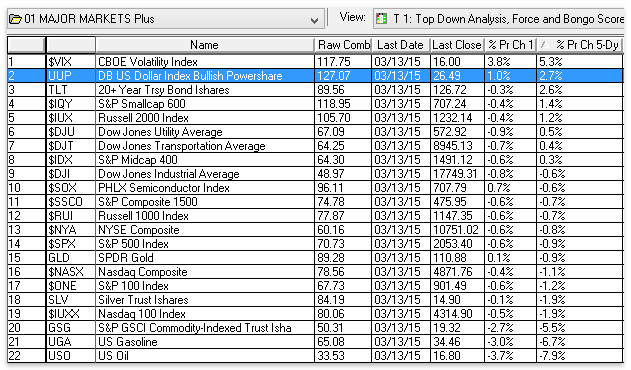This screenshot has height=370, width=631.
Task: Click Silver Trust Ishares name
Action: point(143,300)
